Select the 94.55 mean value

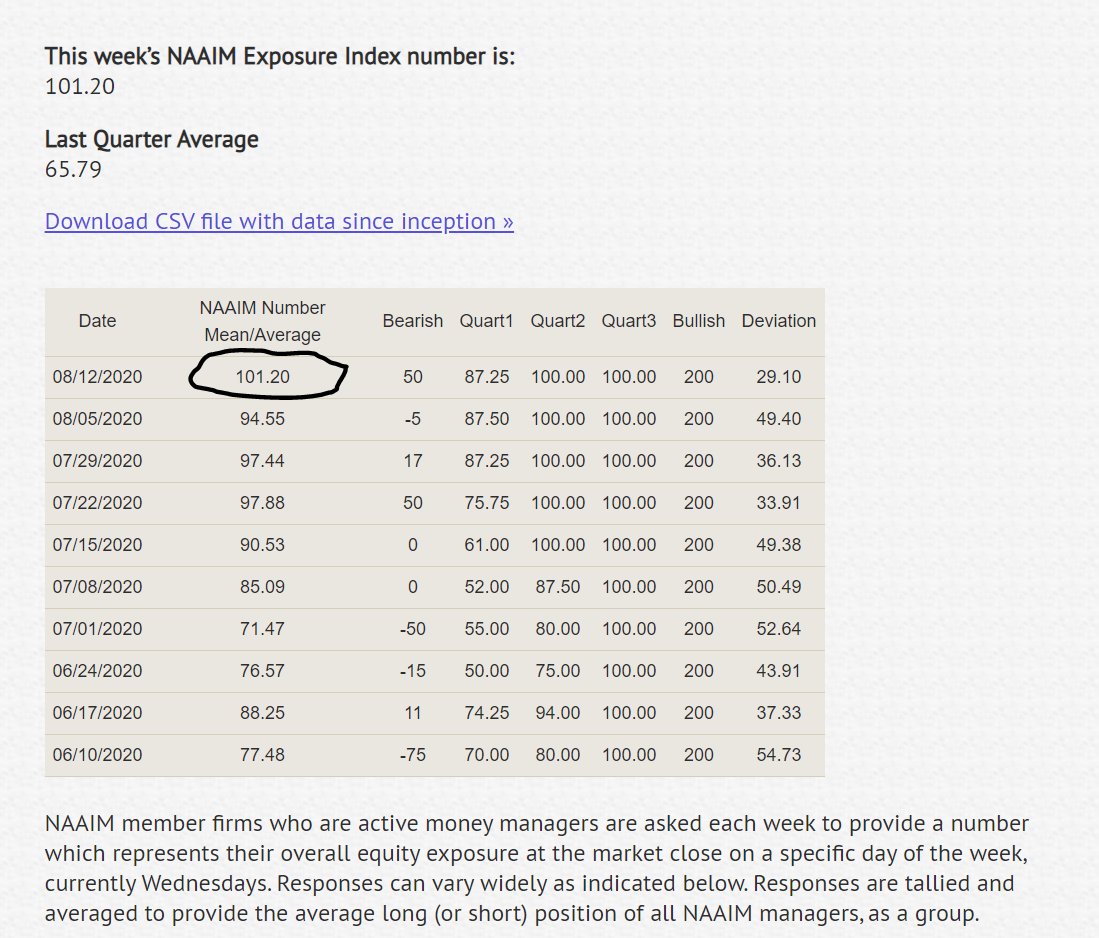coord(262,419)
